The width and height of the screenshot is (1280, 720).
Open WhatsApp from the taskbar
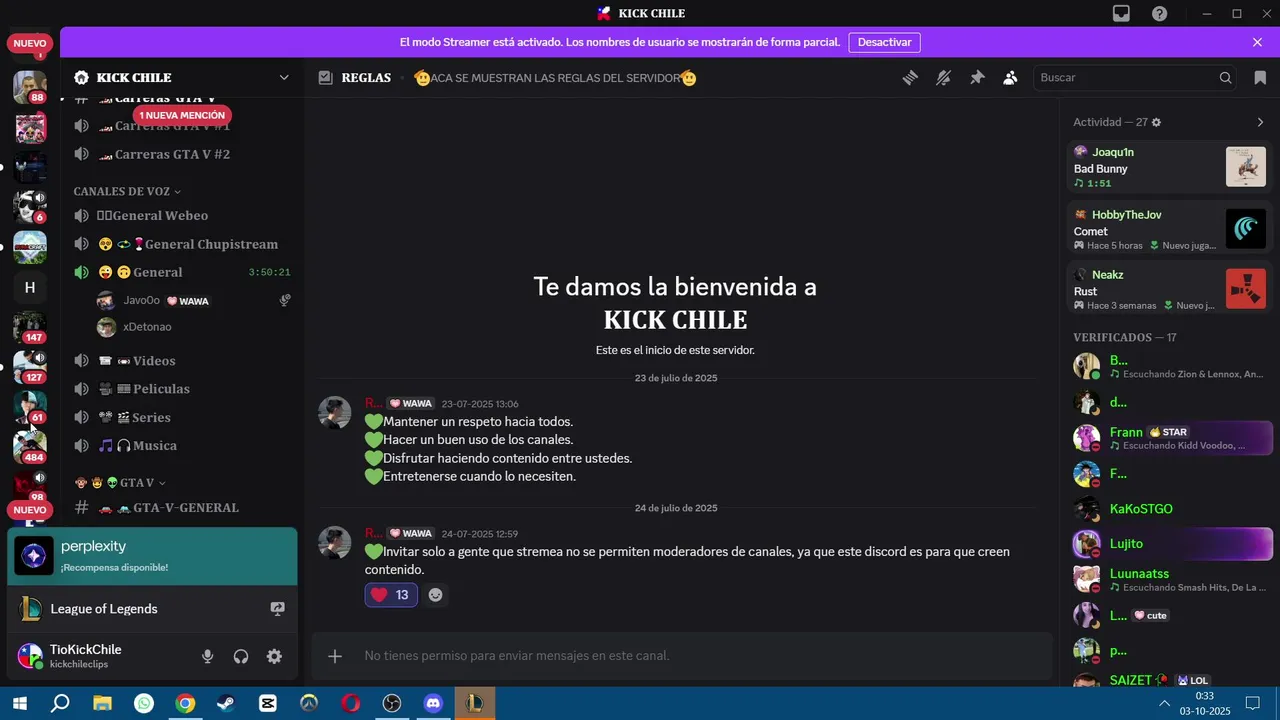[x=144, y=704]
